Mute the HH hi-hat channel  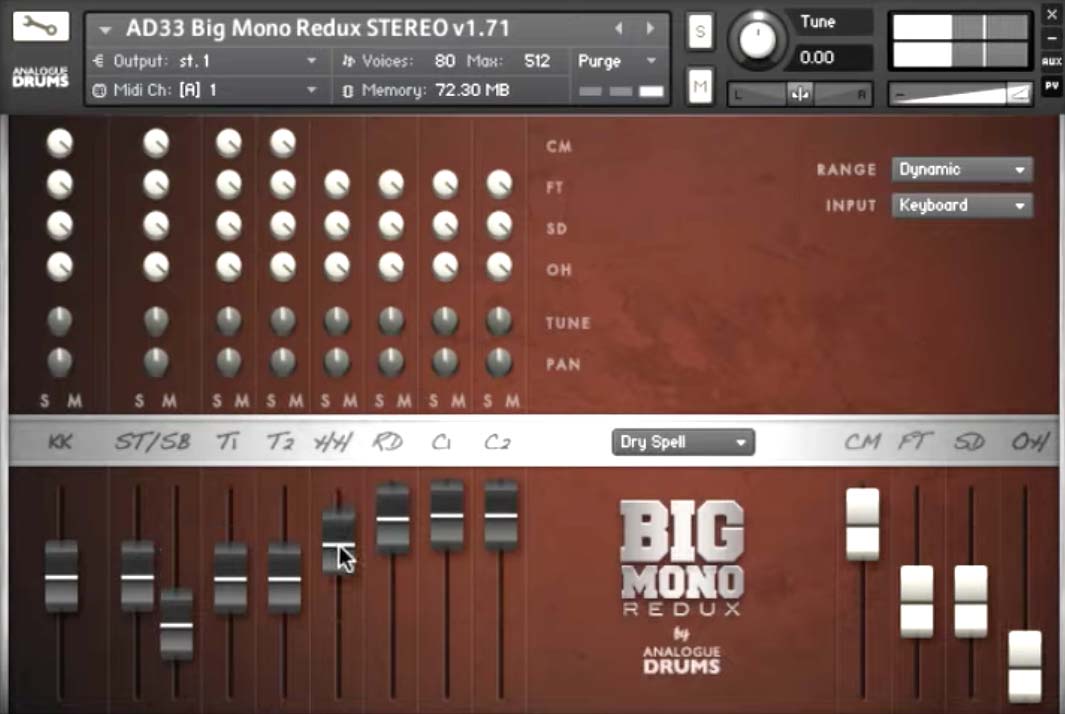350,401
